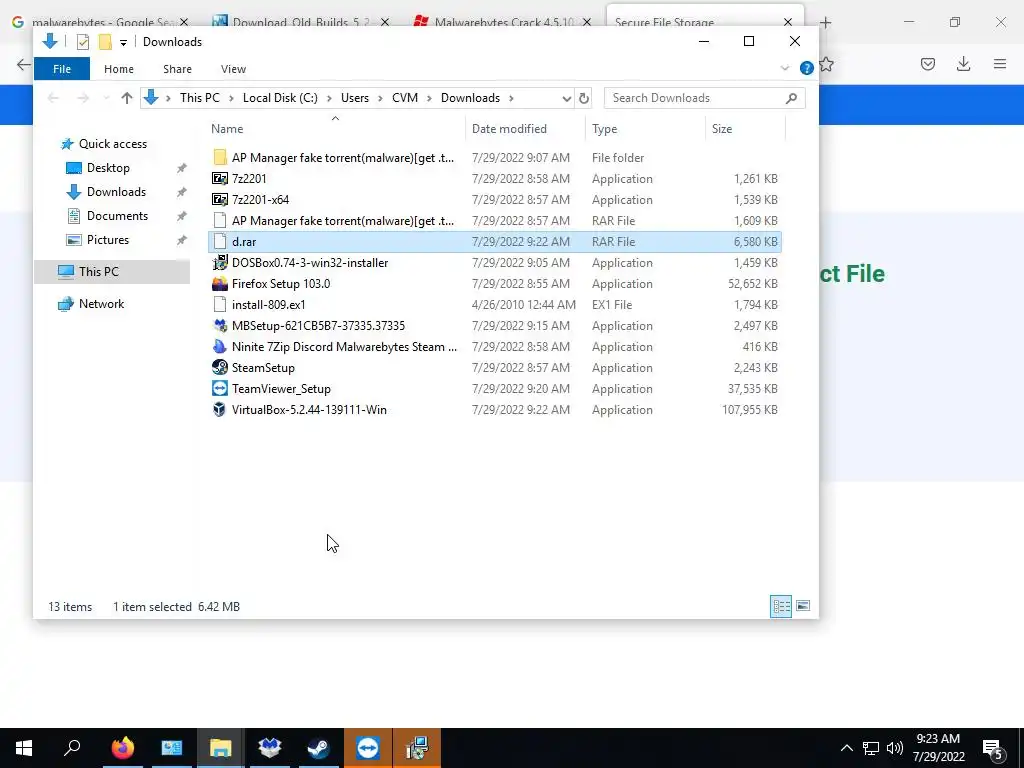Open Pictures in the navigation pane

tap(108, 240)
